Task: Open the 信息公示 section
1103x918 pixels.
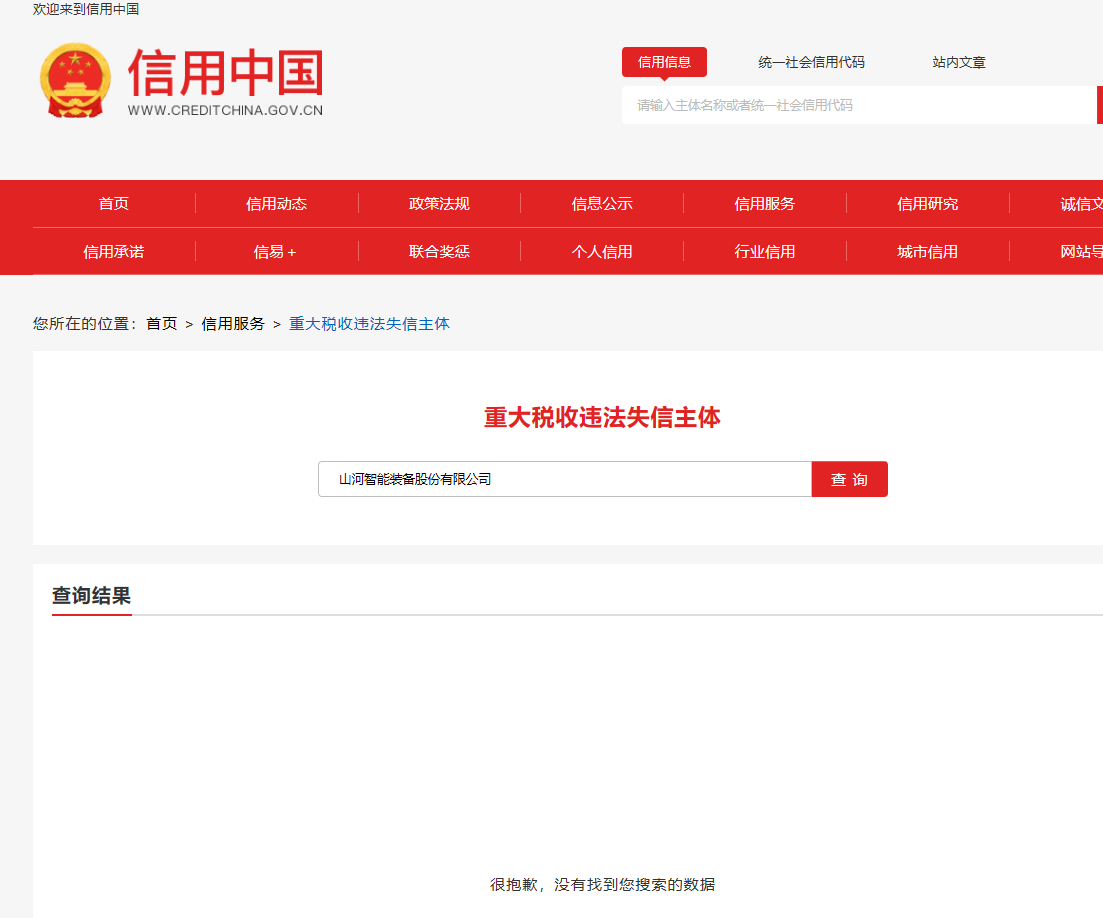Action: click(601, 203)
